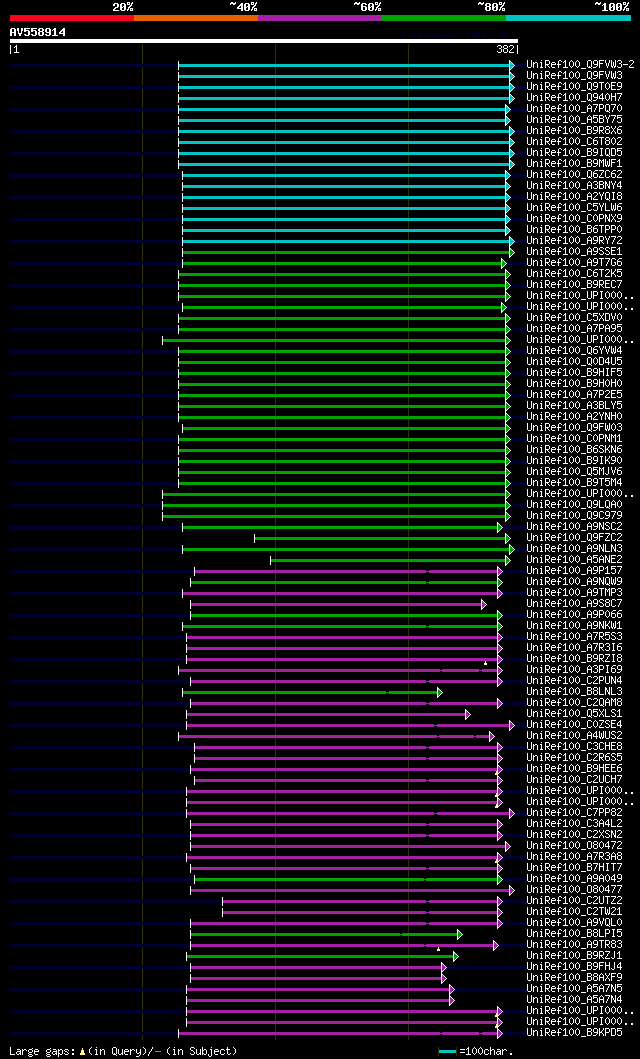640x1059 pixels.
Task: Select the UniRef100_A2YNH0 label
Action: tap(575, 417)
